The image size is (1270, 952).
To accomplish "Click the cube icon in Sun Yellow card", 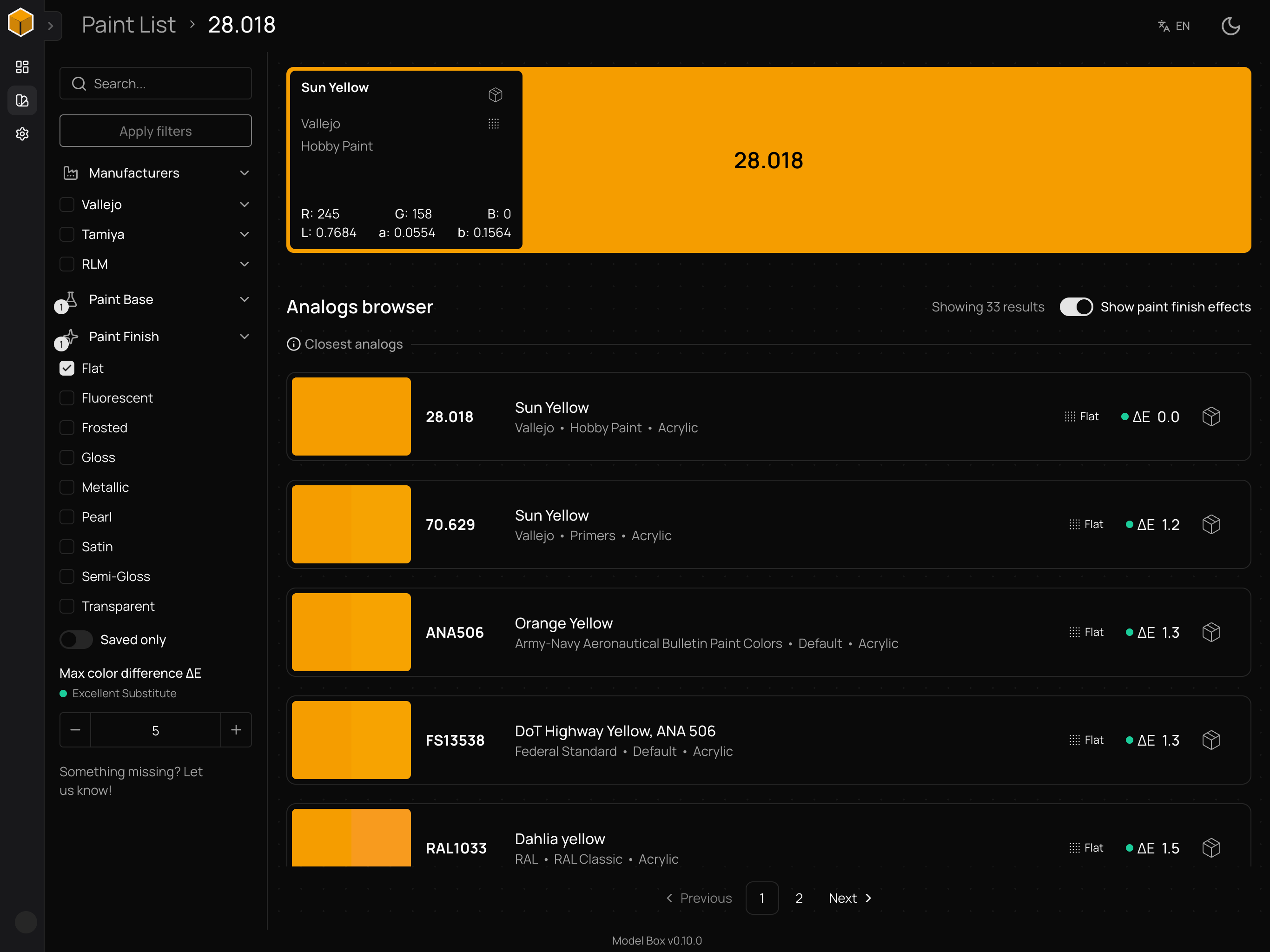I will pyautogui.click(x=495, y=95).
